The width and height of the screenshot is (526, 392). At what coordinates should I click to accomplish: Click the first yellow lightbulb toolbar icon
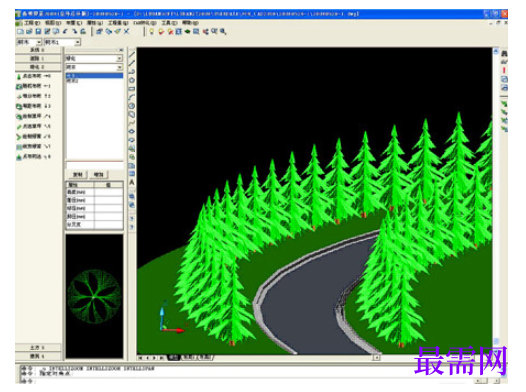point(152,32)
